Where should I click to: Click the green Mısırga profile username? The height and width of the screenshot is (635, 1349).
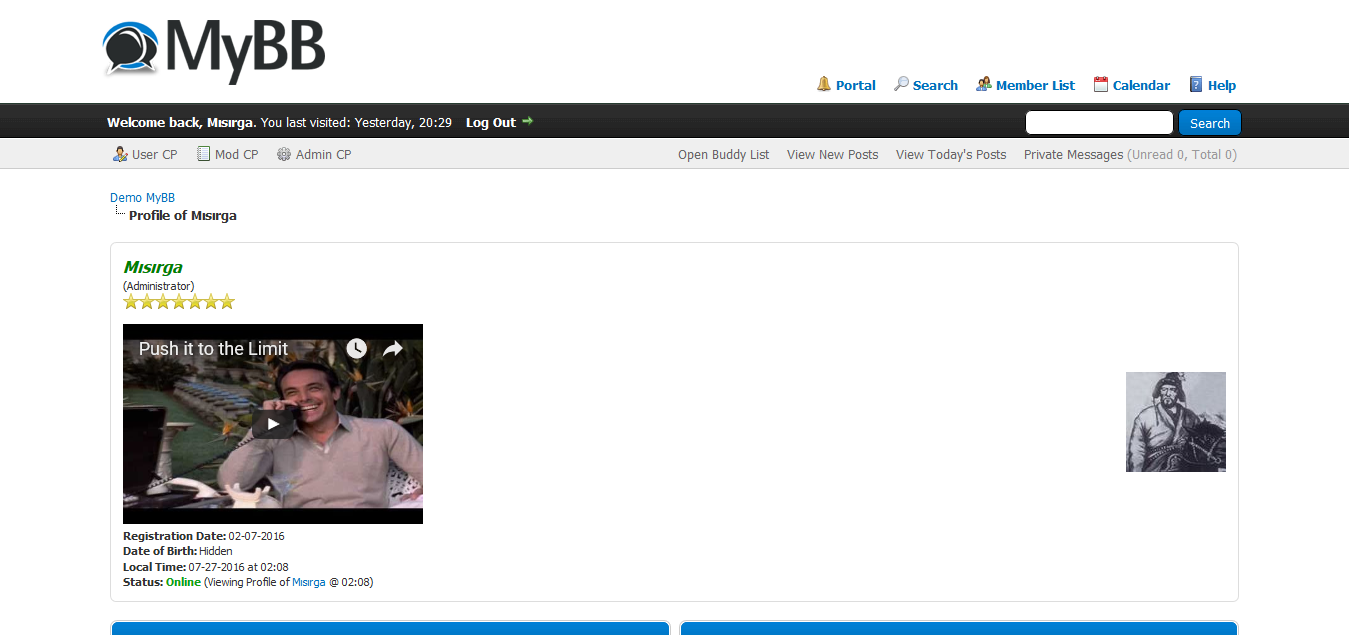tap(152, 267)
